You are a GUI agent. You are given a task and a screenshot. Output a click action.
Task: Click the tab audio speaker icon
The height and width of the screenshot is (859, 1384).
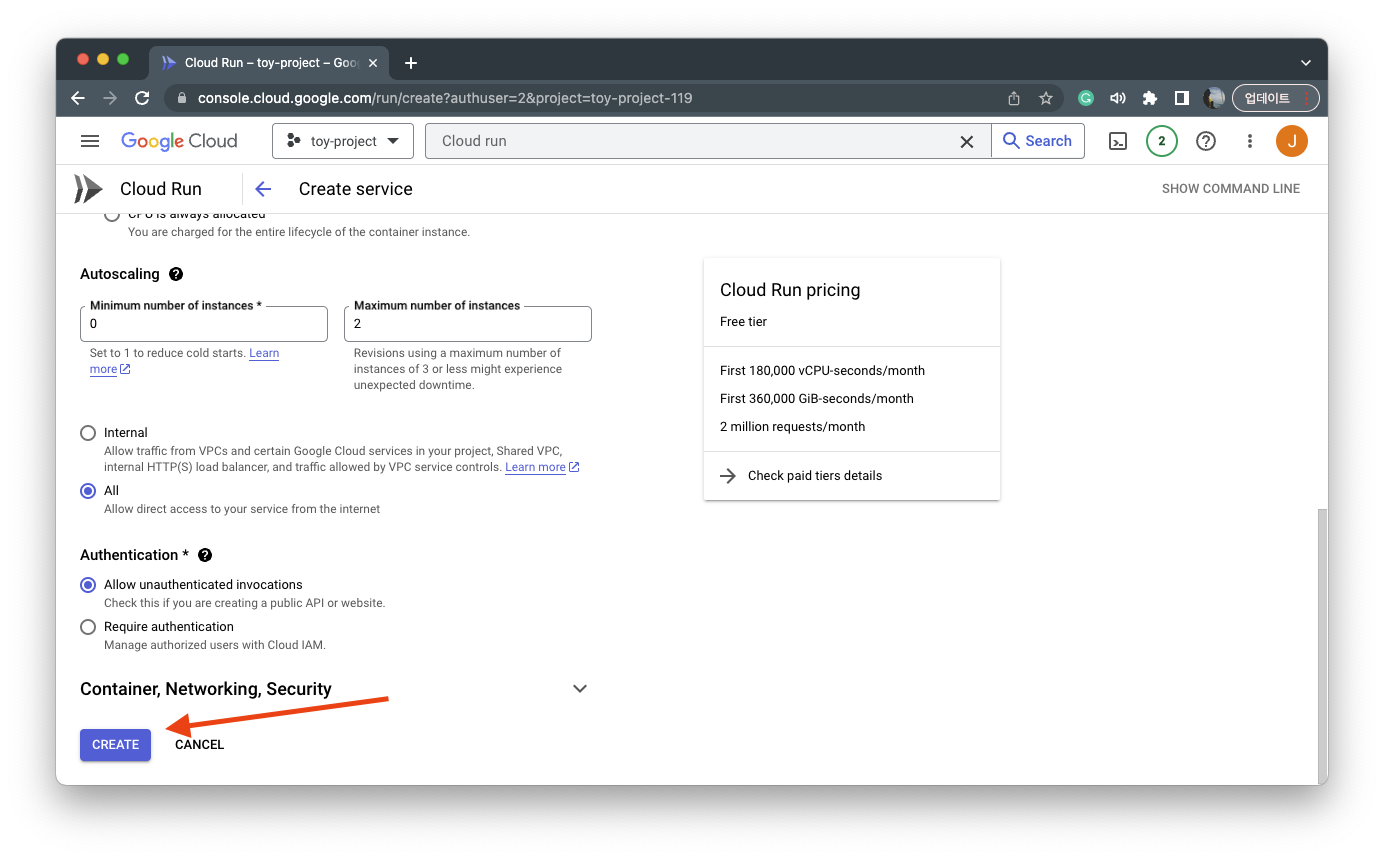point(1118,98)
